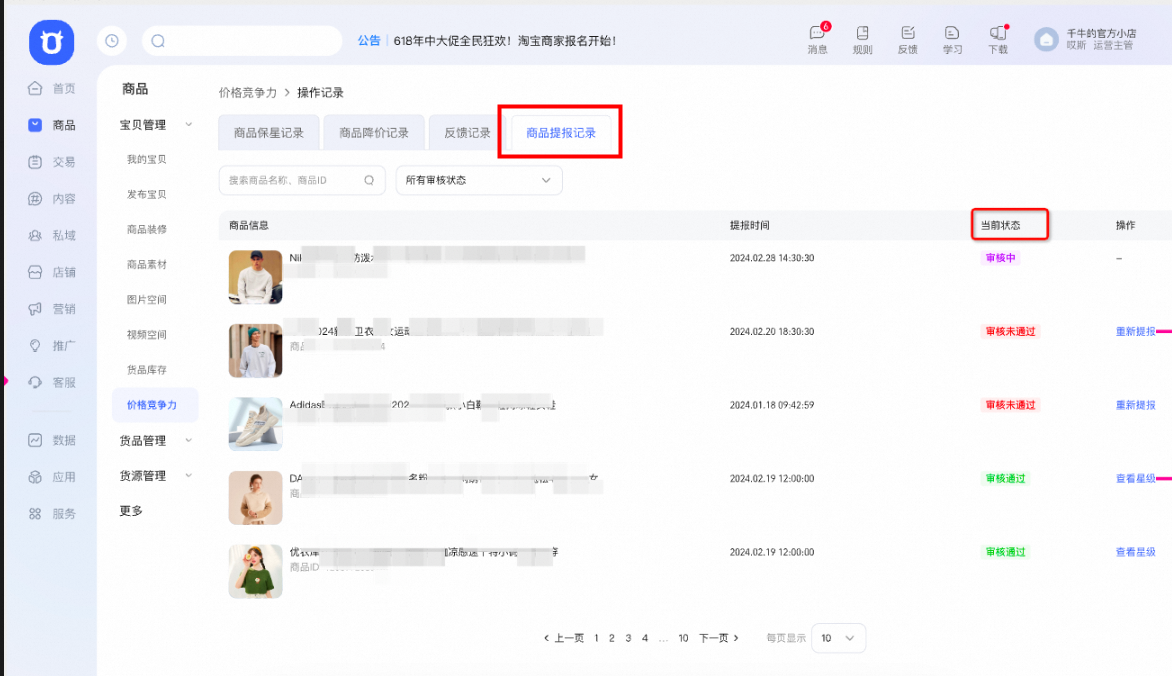Open 商品素材 submenu item
The image size is (1172, 676).
click(x=146, y=265)
